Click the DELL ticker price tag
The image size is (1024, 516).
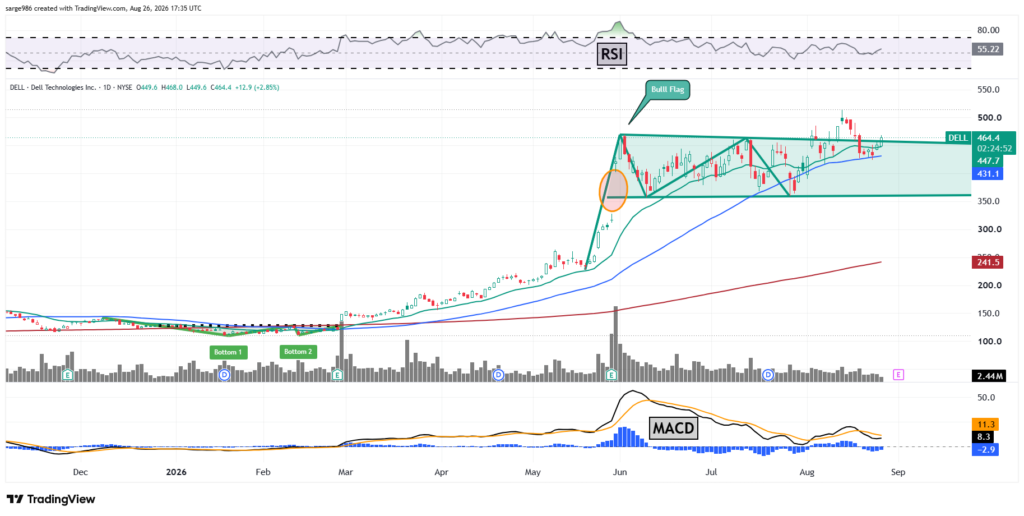[x=957, y=138]
